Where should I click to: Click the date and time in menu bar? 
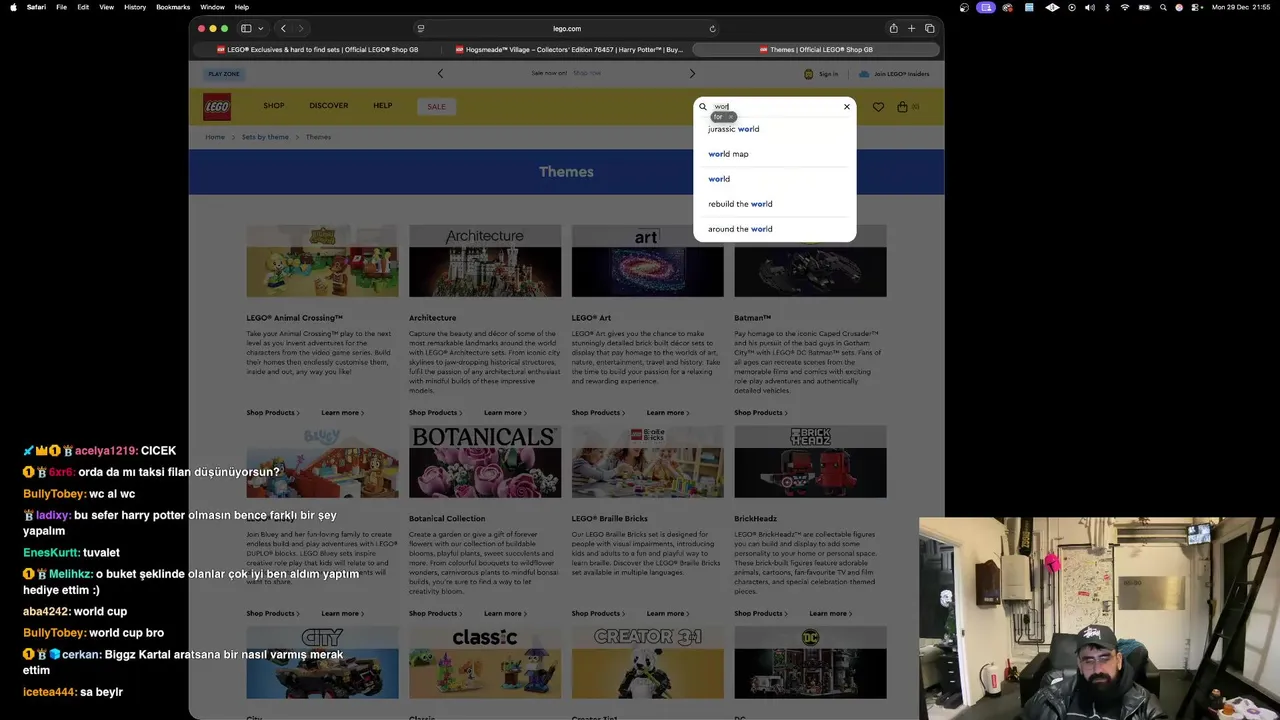[1241, 7]
